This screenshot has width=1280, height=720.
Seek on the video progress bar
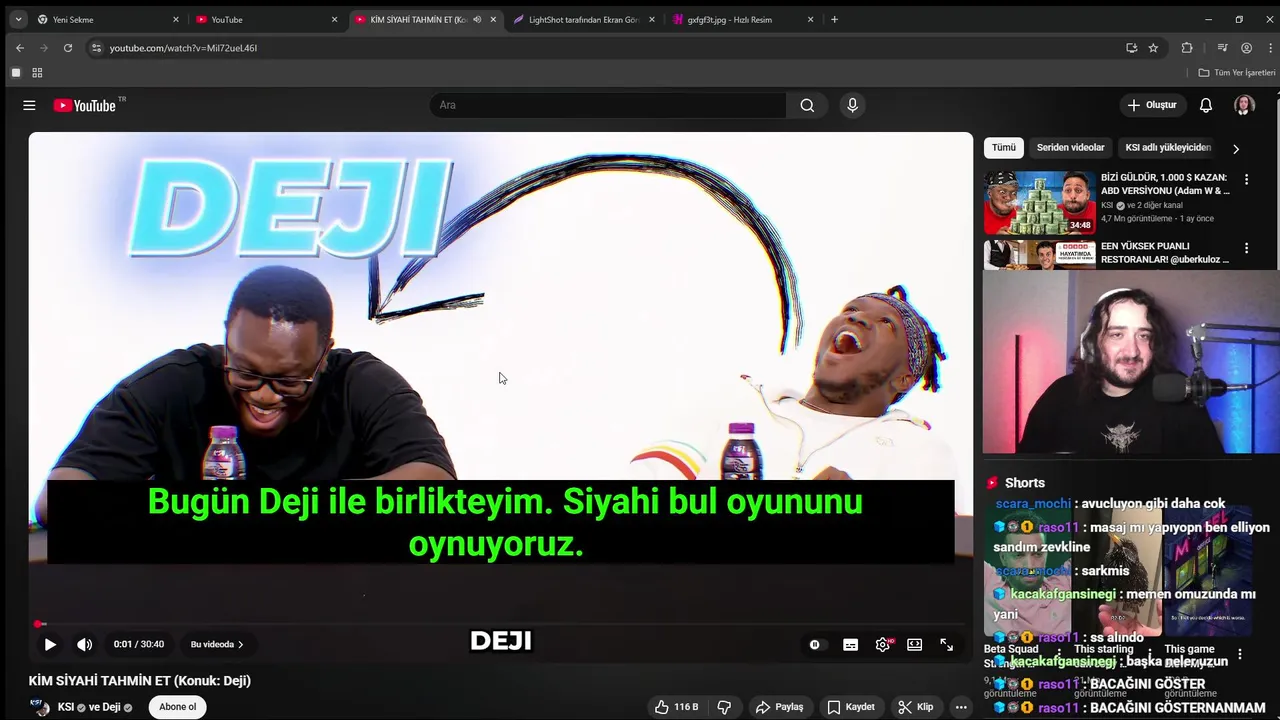[x=500, y=624]
